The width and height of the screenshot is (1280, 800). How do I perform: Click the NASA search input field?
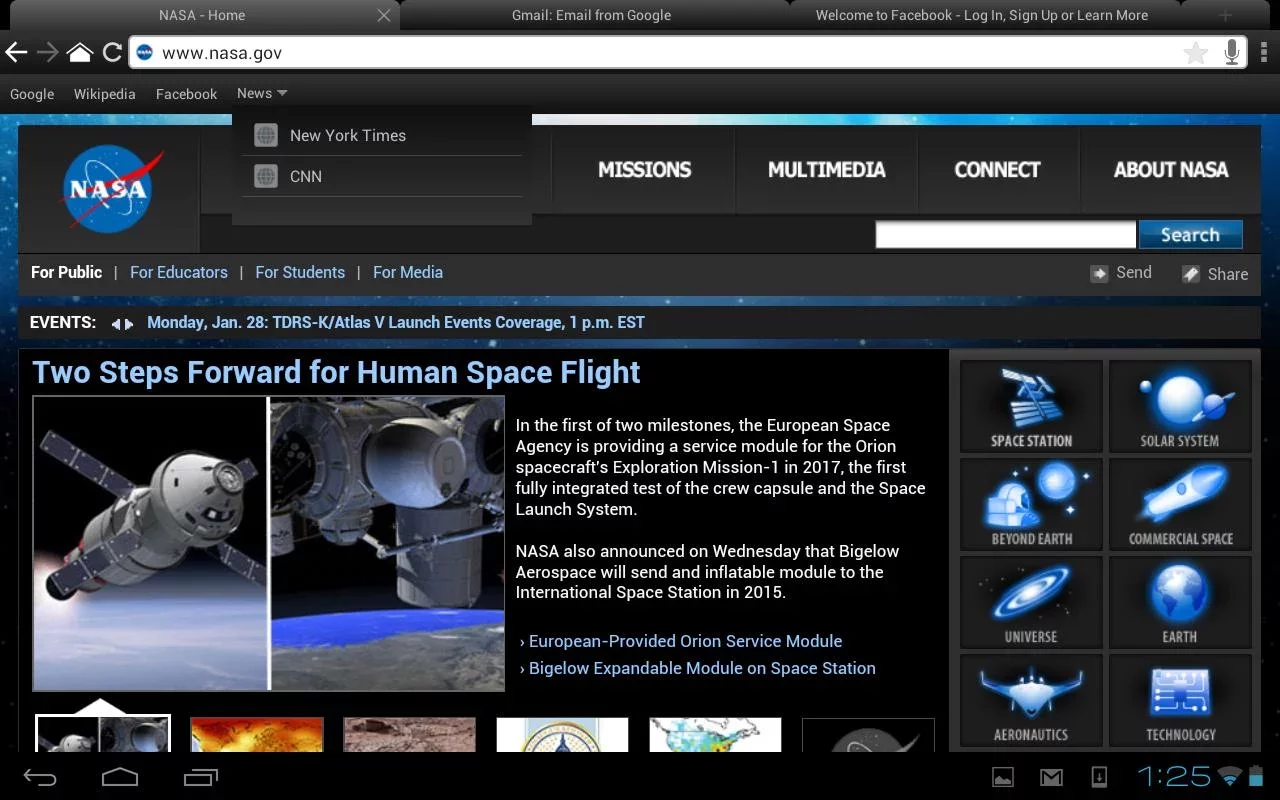(x=1006, y=235)
